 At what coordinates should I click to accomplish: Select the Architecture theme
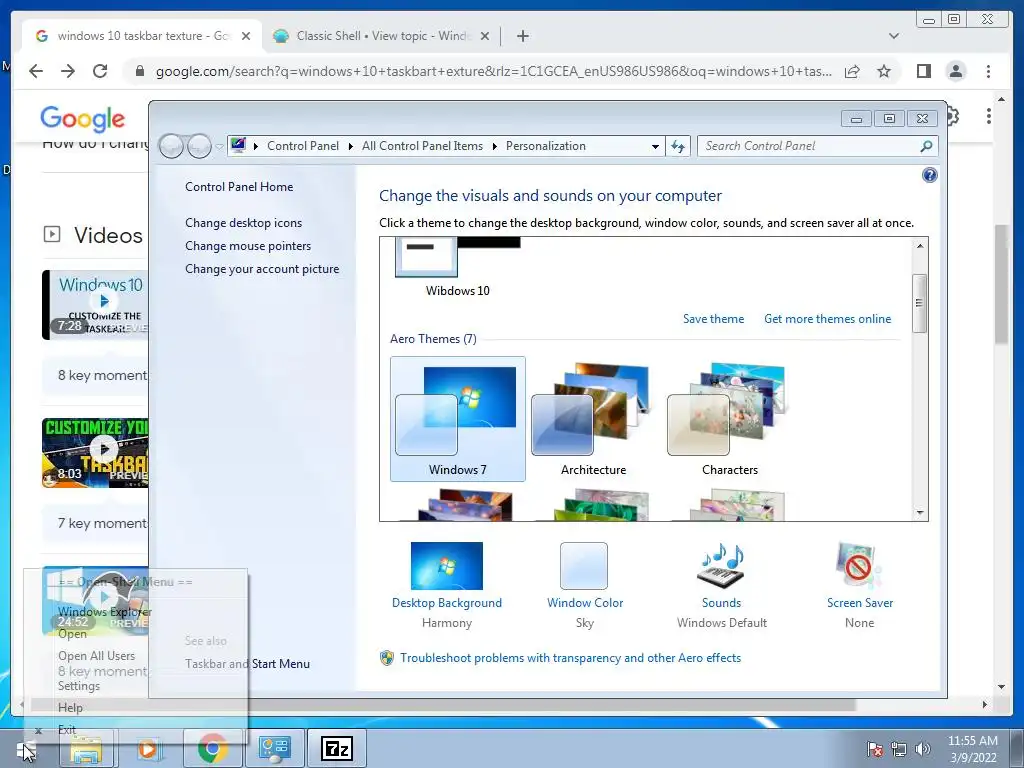click(594, 419)
